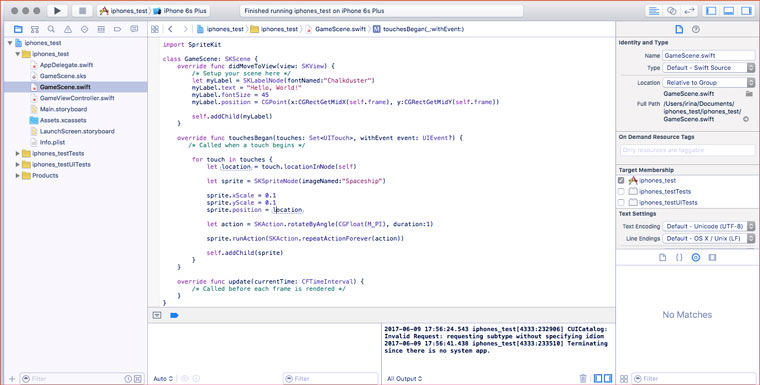
Task: Open the Breakpoint navigator
Action: (117, 29)
